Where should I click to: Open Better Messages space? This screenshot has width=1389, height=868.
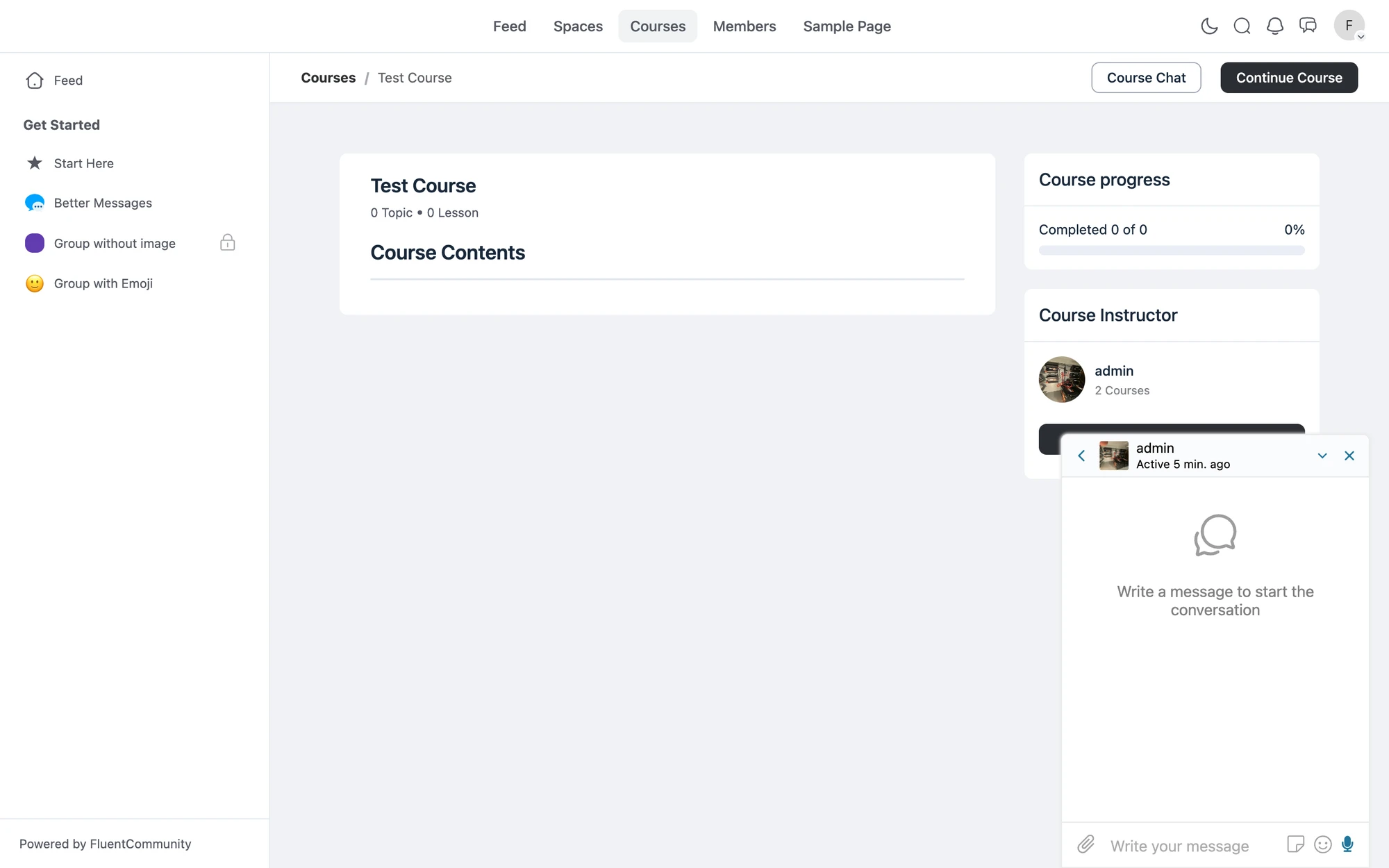[x=103, y=203]
